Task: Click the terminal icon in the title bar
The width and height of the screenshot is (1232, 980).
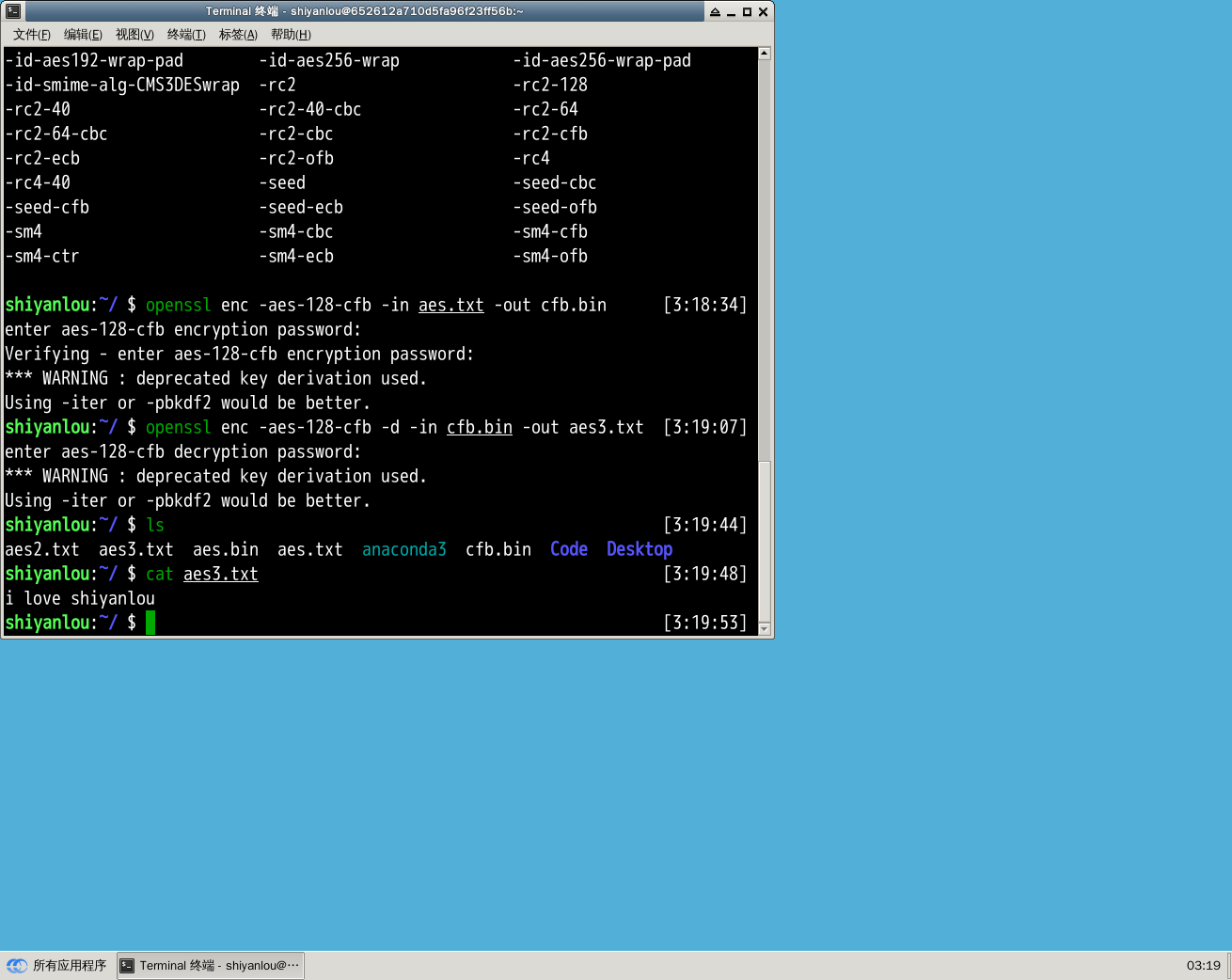Action: (x=13, y=11)
